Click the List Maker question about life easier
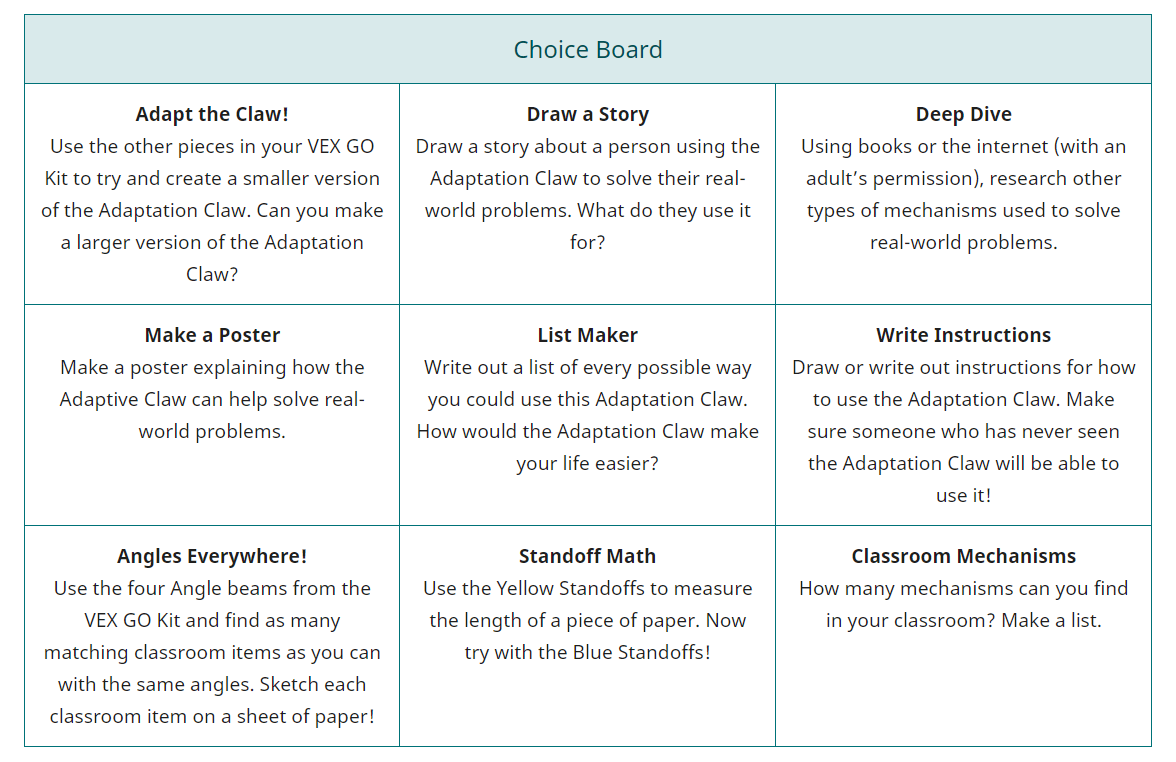This screenshot has height=762, width=1176. (x=588, y=447)
